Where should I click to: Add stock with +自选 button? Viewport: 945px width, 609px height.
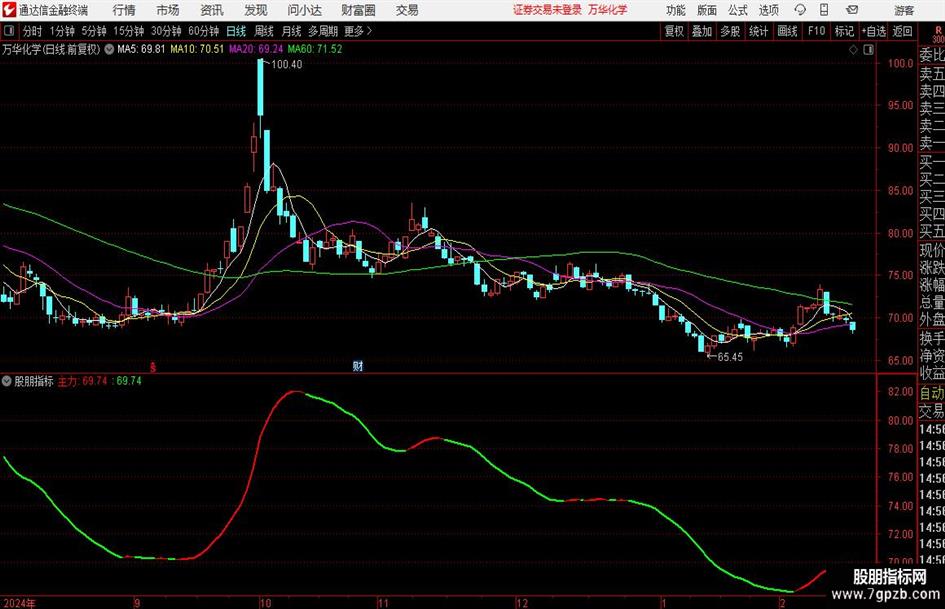873,31
